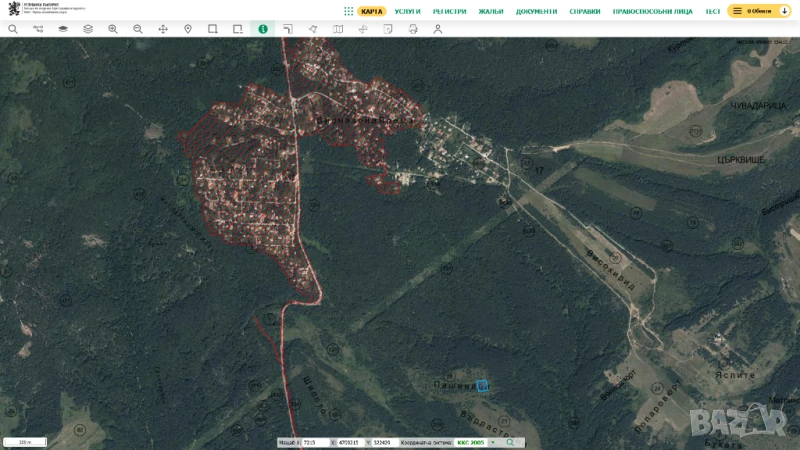800x450 pixels.
Task: Open the СПРАВКИ link
Action: tap(584, 11)
